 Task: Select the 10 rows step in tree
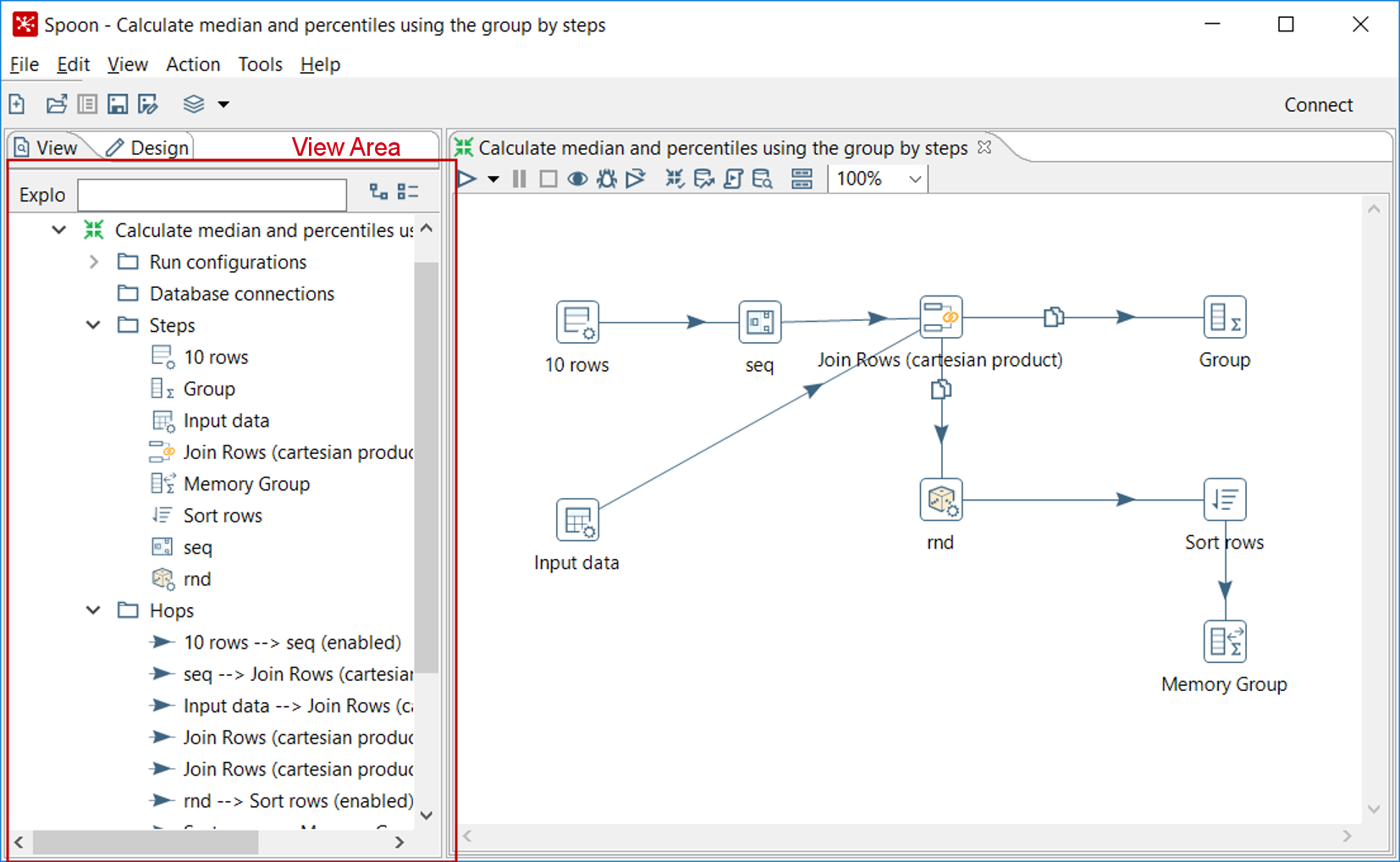point(216,357)
